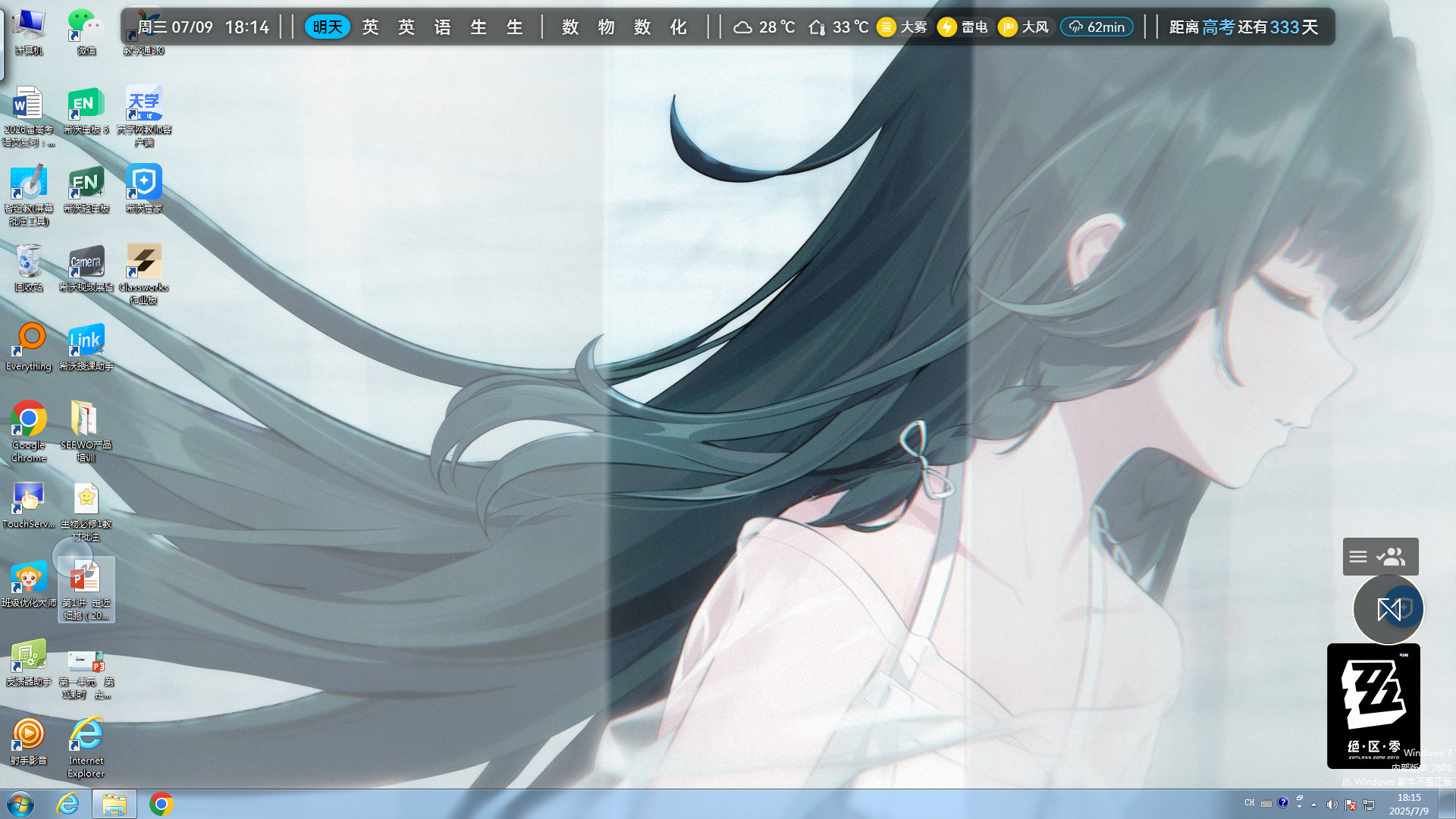Select the Word document 2026届高考语文复习
The height and width of the screenshot is (819, 1456).
point(28,117)
